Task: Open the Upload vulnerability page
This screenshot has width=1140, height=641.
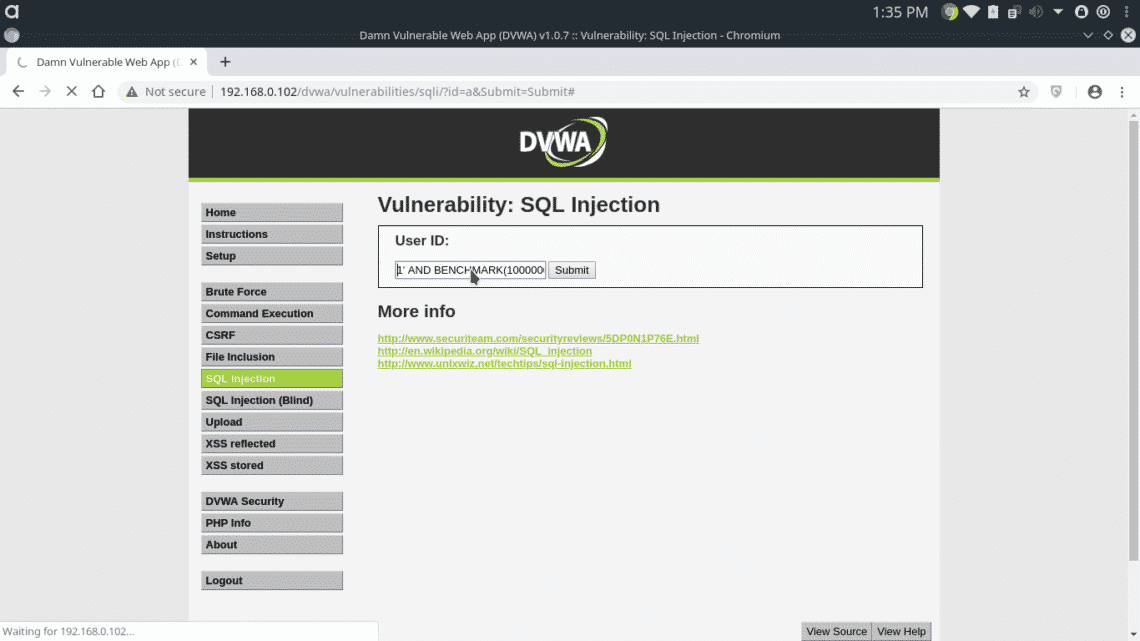Action: tap(272, 422)
